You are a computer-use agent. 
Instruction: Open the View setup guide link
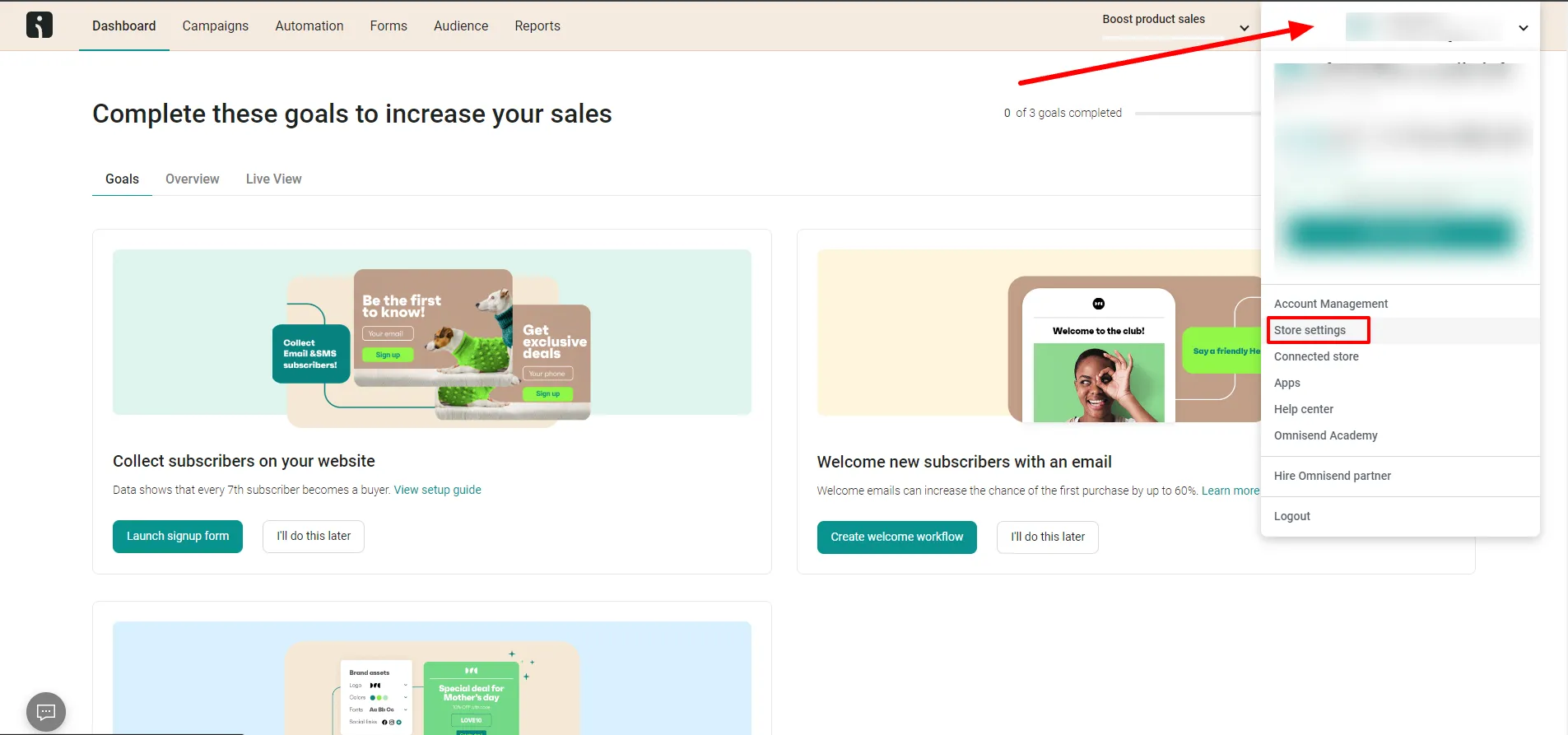(x=438, y=490)
